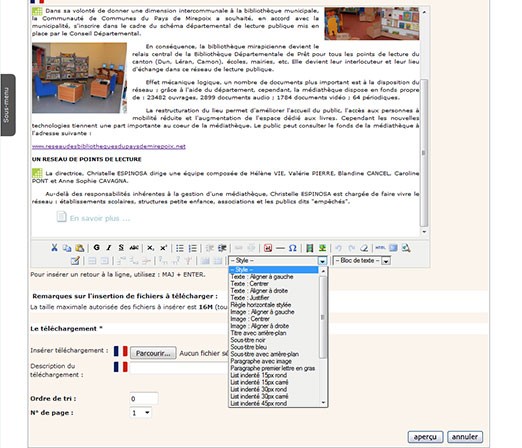Choose 'Règle horizontale stylée' option
Viewport: 522px width, 448px height.
click(x=261, y=305)
